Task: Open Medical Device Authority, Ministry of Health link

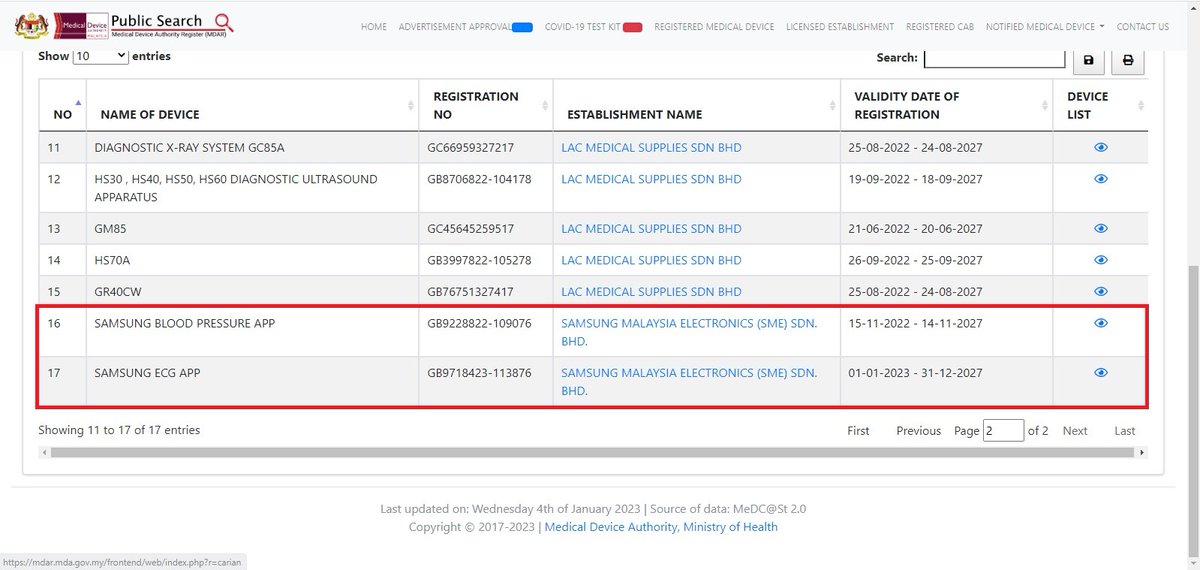Action: click(x=661, y=527)
